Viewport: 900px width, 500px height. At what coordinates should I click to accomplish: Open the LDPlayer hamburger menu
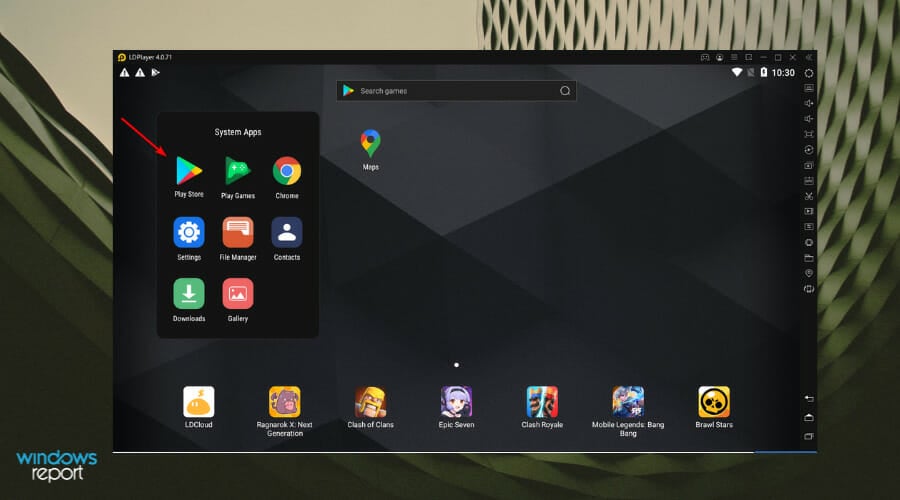pos(734,57)
